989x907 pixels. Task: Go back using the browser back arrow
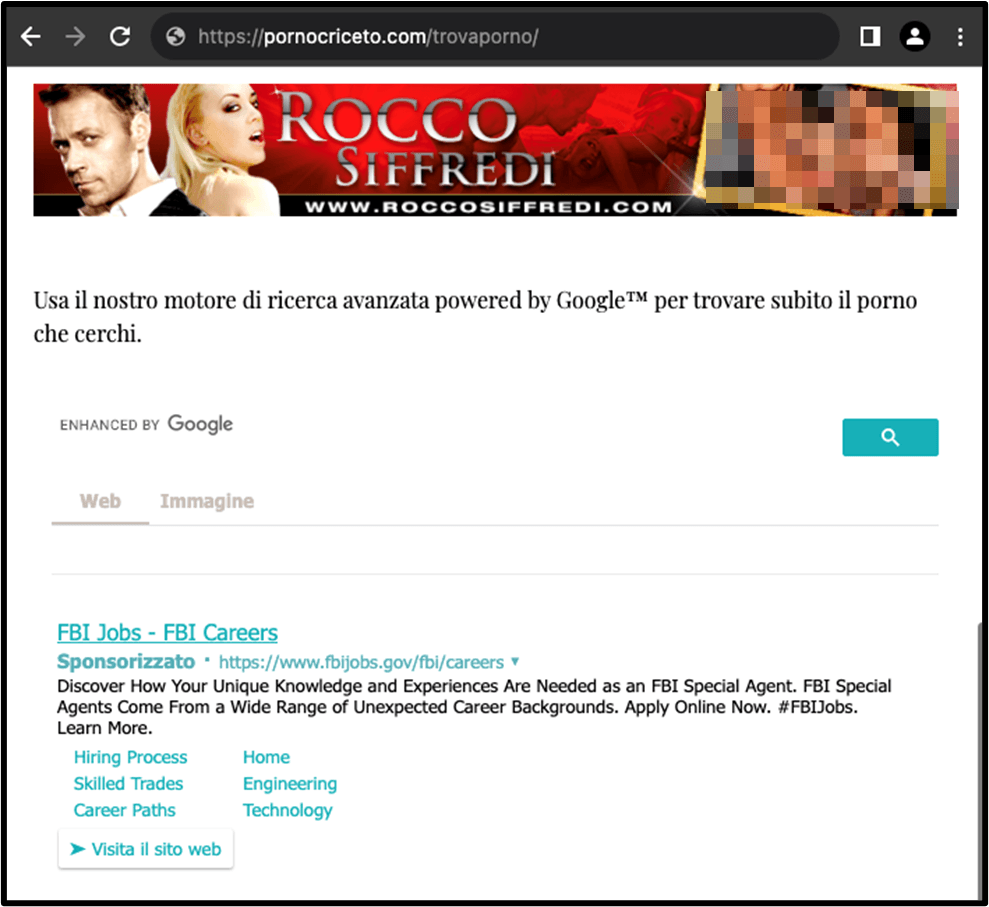click(30, 37)
